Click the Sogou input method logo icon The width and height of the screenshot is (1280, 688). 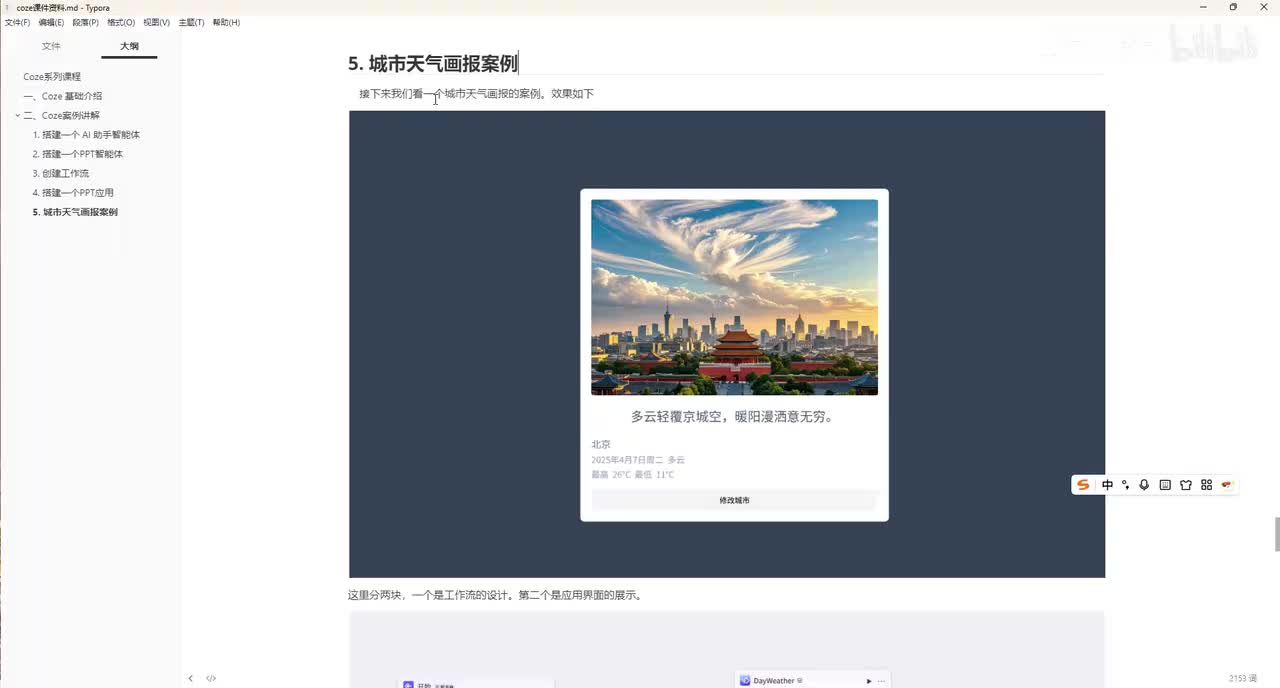click(1083, 485)
